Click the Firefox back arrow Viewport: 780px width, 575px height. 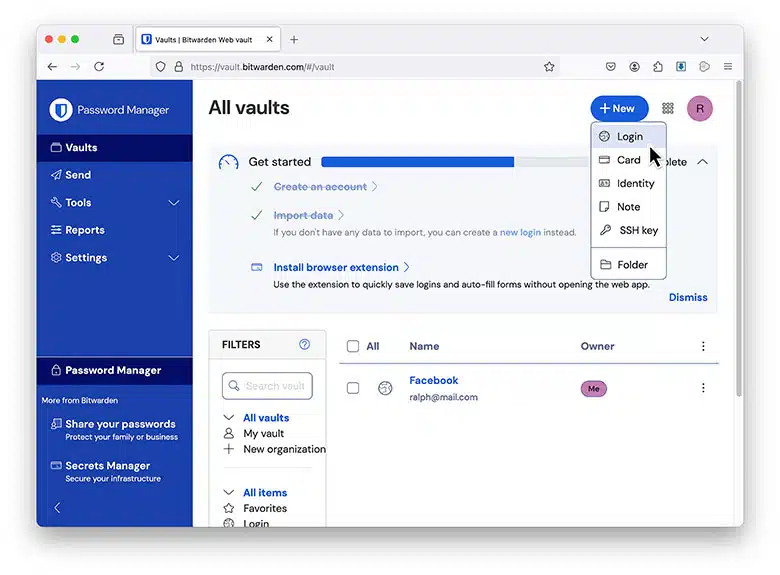pyautogui.click(x=52, y=67)
